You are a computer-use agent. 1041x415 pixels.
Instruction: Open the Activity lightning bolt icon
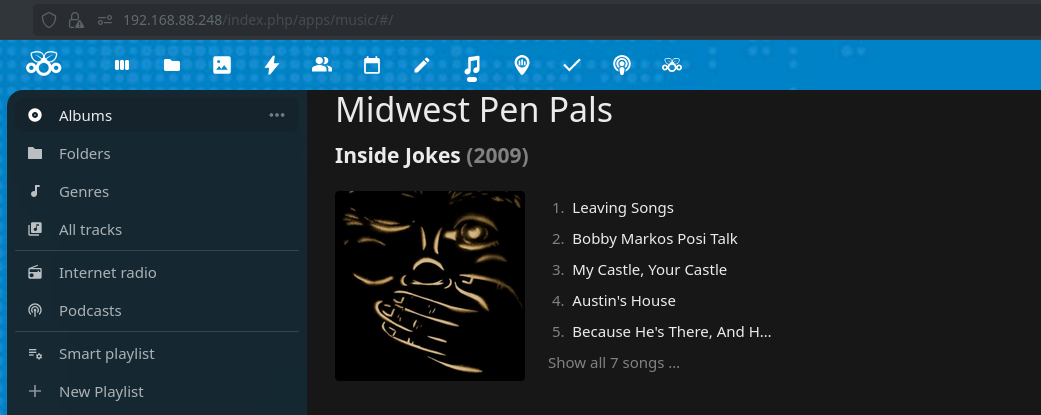tap(272, 65)
